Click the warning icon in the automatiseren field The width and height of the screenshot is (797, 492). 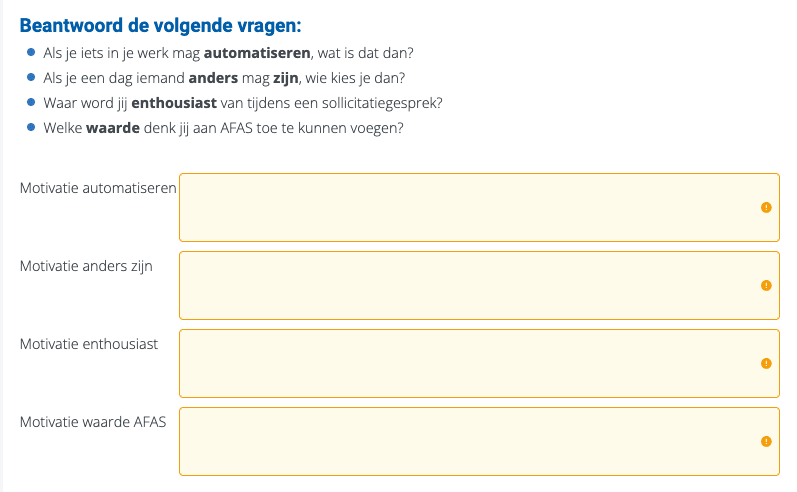click(x=766, y=207)
